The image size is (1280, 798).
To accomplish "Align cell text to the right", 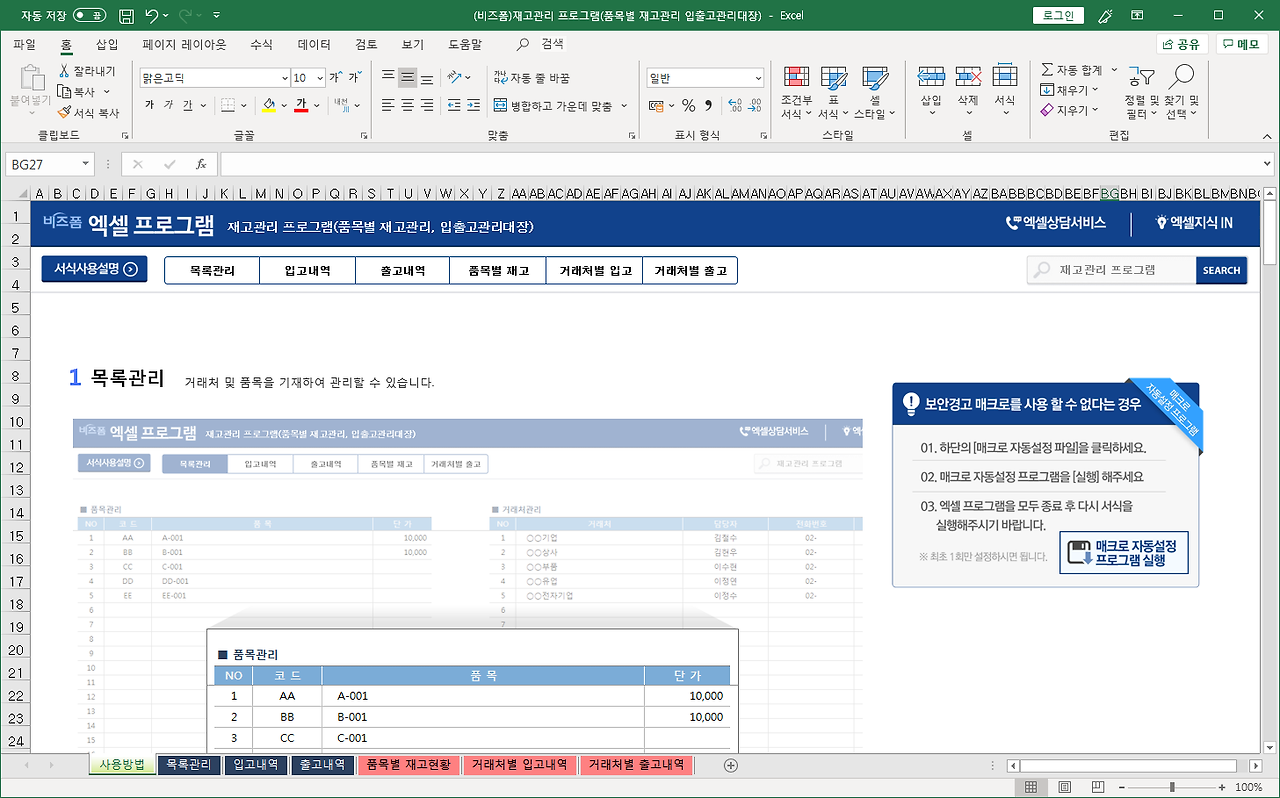I will pos(426,105).
